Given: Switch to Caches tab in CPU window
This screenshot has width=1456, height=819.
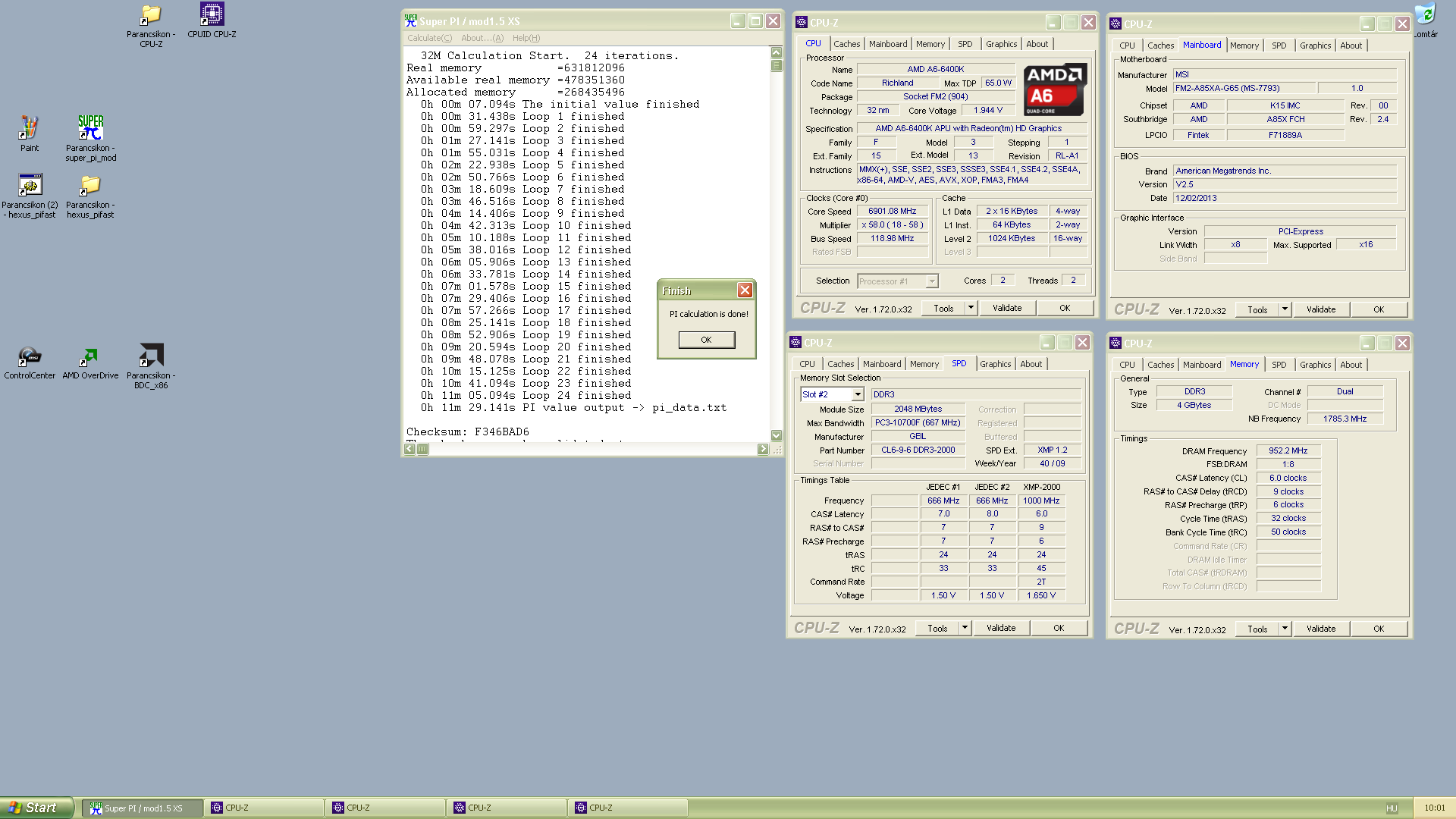Looking at the screenshot, I should pos(847,44).
